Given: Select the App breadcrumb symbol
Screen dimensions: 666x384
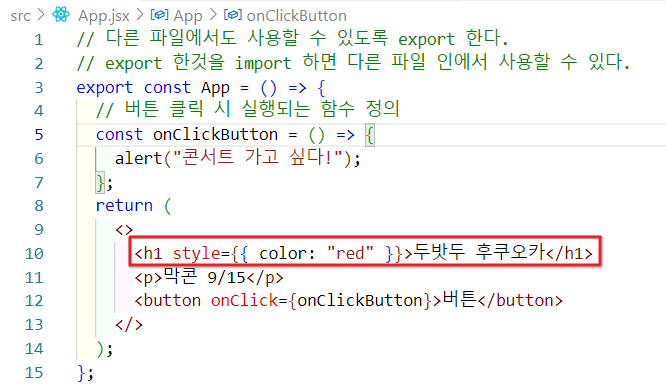Looking at the screenshot, I should tap(187, 16).
